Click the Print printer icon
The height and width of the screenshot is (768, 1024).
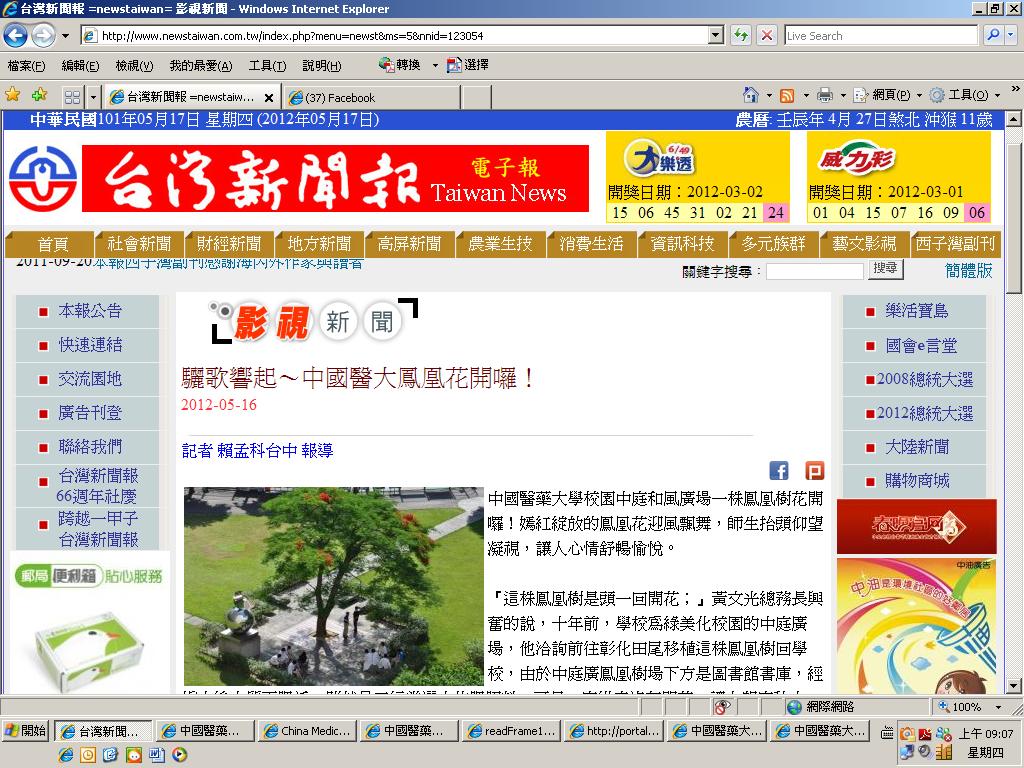825,95
